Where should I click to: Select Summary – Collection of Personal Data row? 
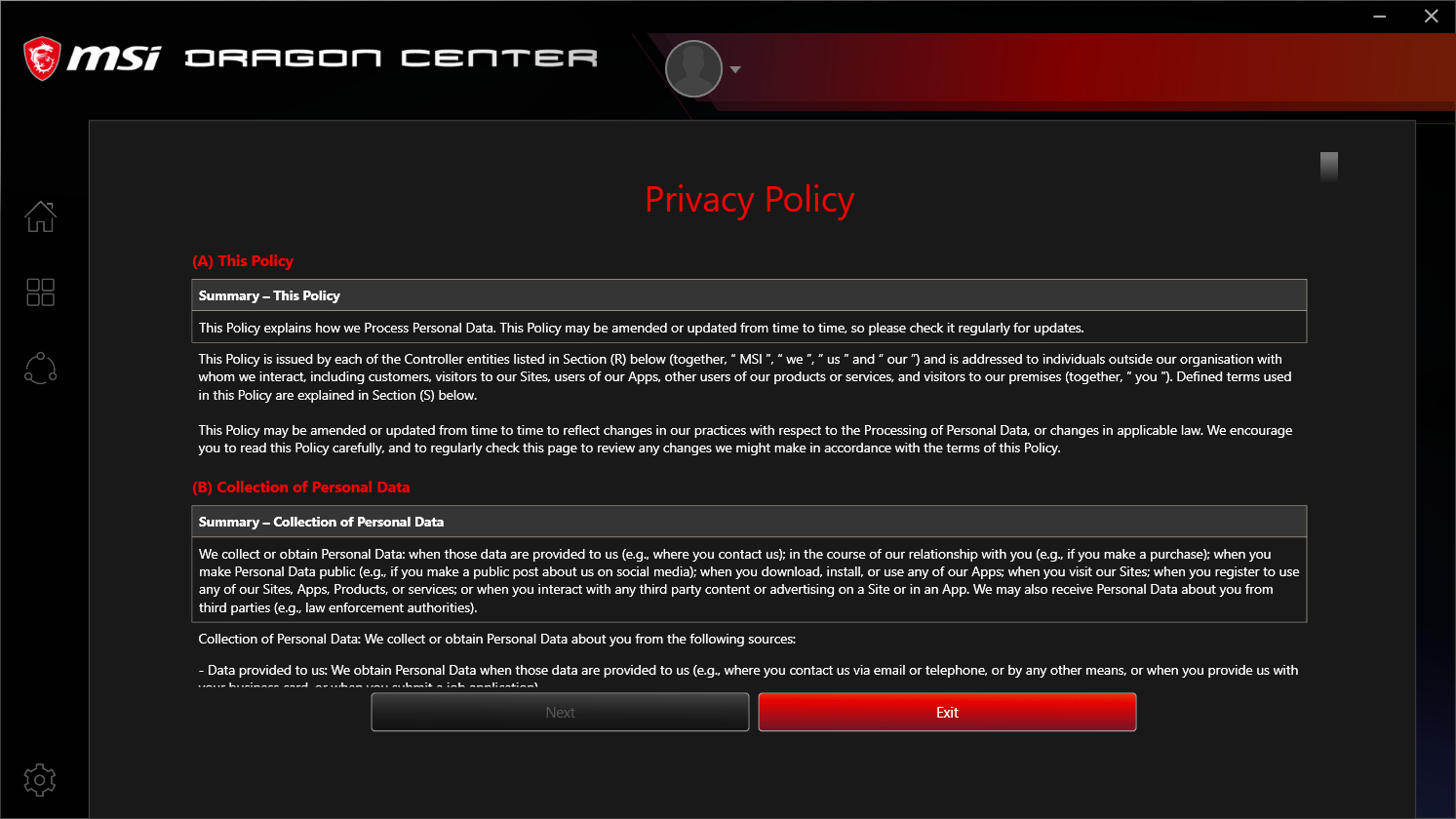click(749, 522)
